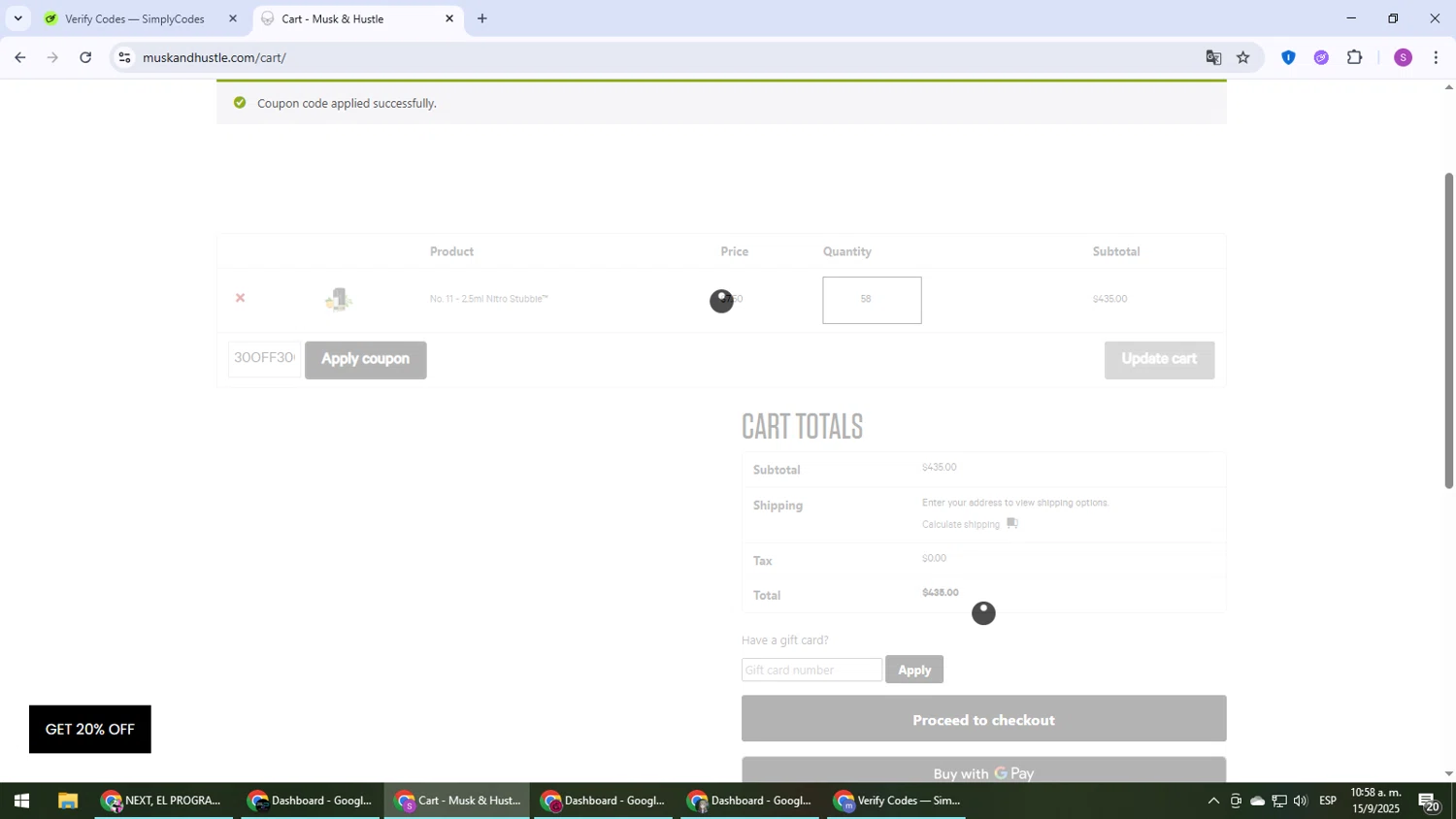Go forward to next page

tap(52, 58)
